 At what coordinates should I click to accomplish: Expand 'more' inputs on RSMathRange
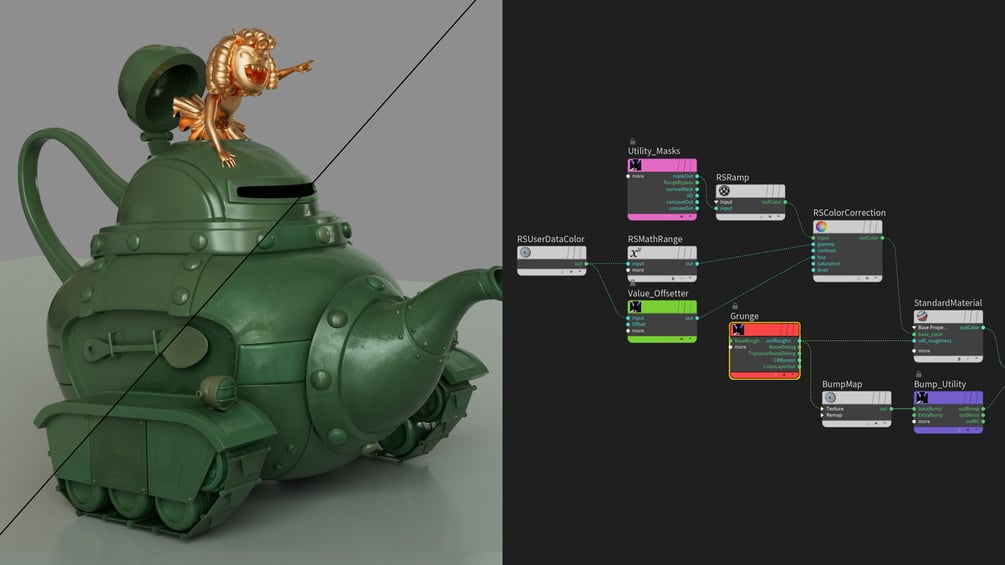tap(629, 270)
